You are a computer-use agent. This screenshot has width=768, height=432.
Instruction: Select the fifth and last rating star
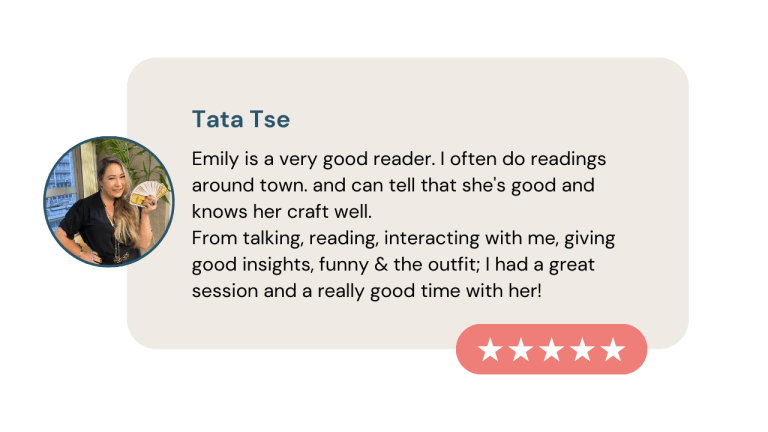coord(613,350)
